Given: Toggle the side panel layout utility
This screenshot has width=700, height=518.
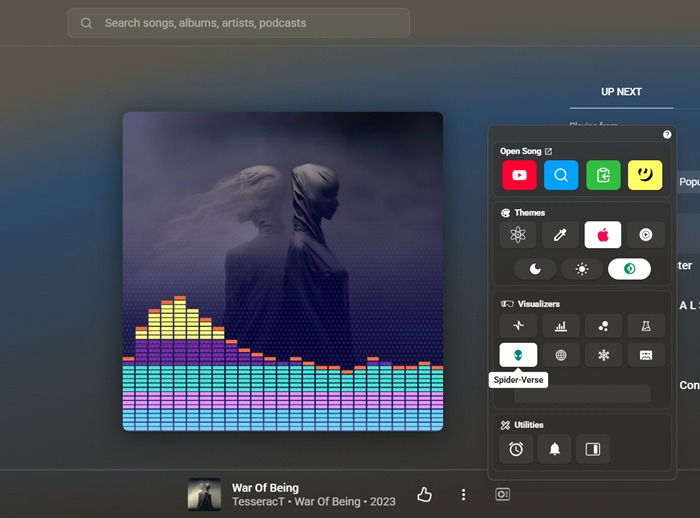Looking at the screenshot, I should point(592,449).
